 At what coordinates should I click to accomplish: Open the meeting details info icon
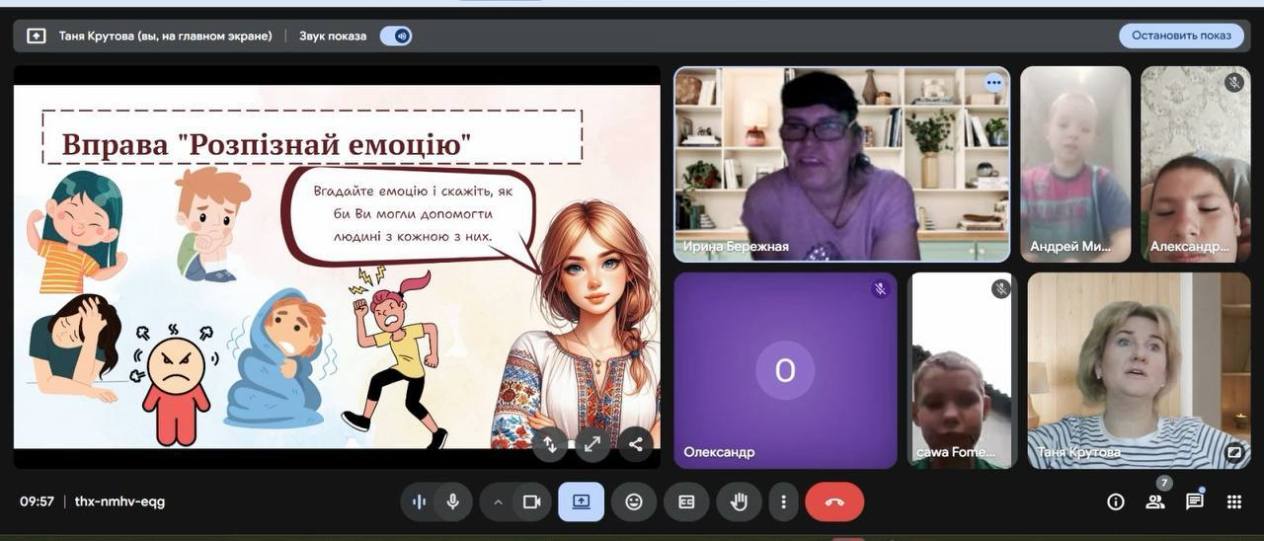pyautogui.click(x=1115, y=503)
